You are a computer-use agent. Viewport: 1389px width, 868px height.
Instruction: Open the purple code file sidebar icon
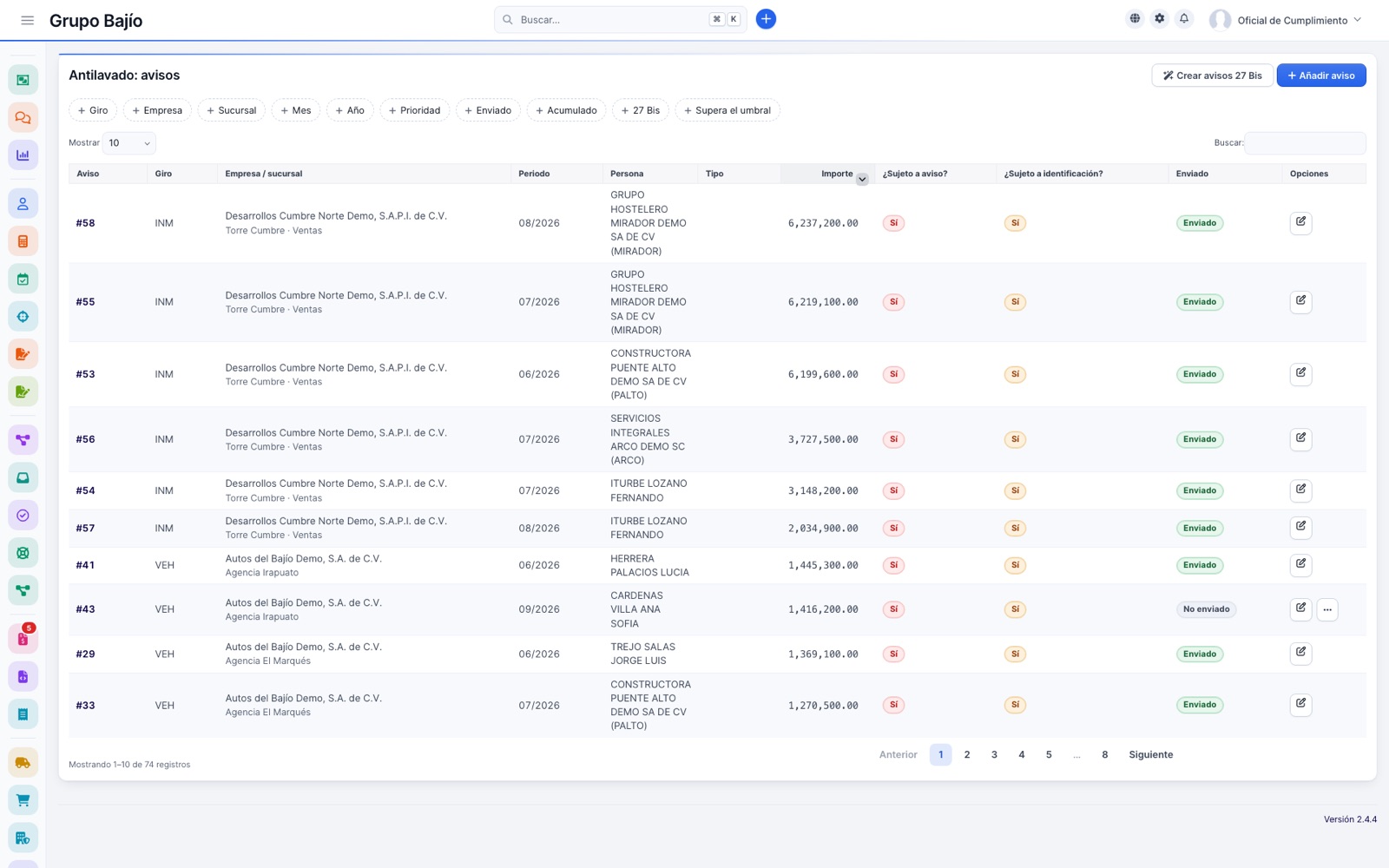23,676
